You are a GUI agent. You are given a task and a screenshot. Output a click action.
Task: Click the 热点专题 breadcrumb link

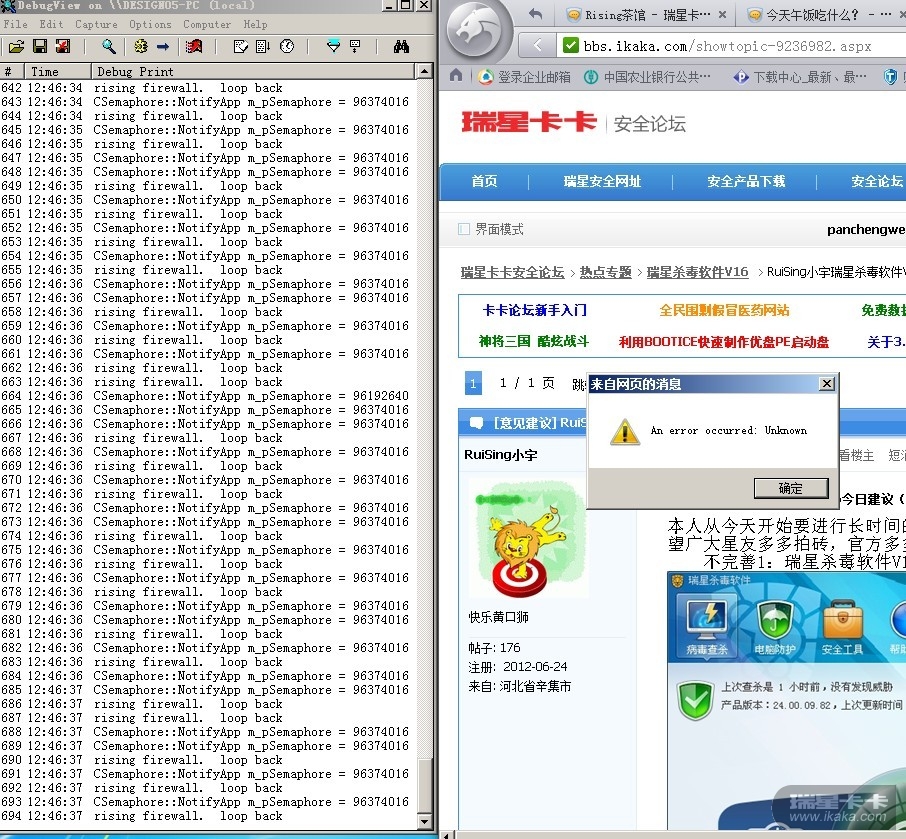[606, 272]
